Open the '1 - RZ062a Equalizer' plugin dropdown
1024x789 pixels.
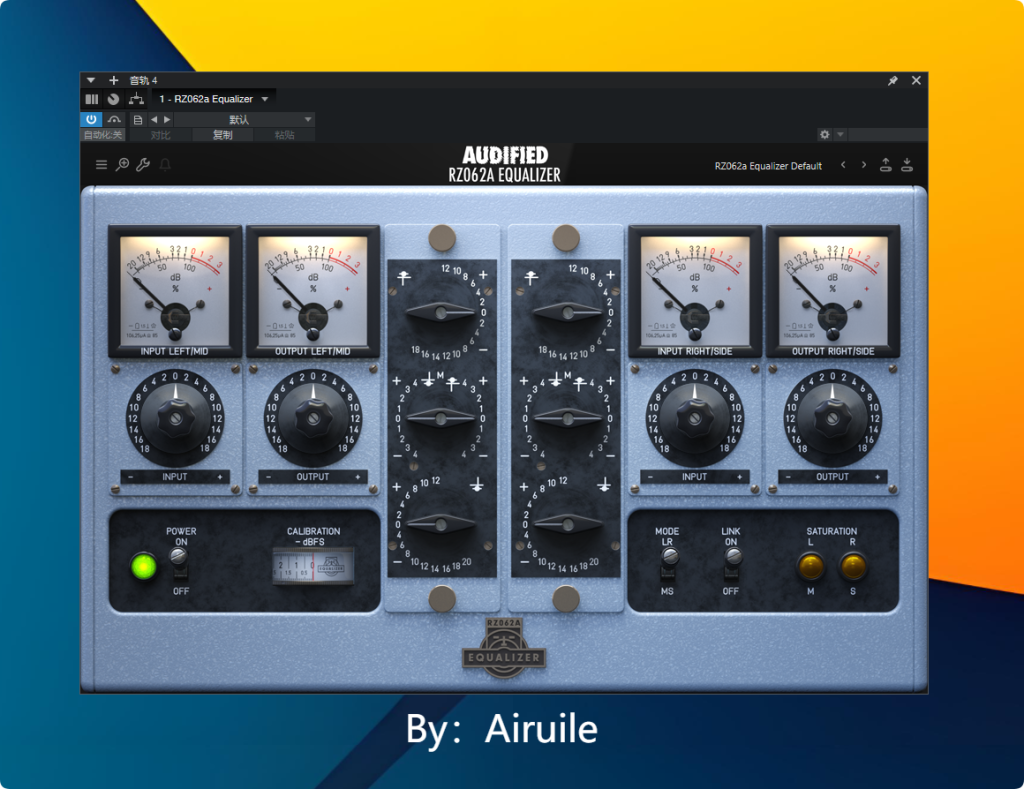point(213,99)
